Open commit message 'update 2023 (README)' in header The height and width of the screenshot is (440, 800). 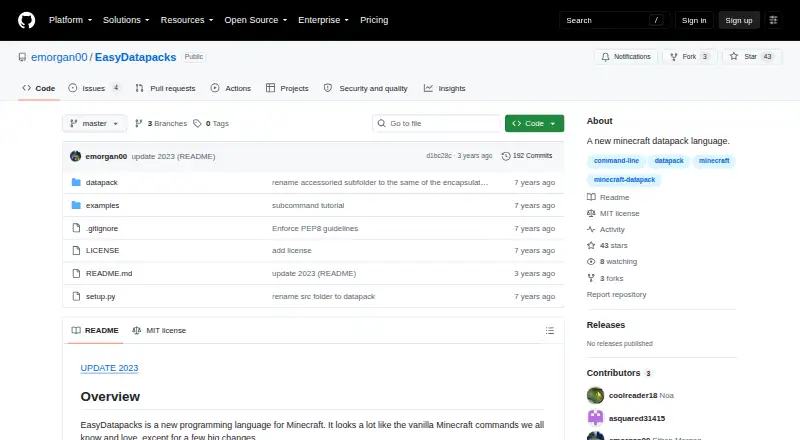[x=173, y=156]
